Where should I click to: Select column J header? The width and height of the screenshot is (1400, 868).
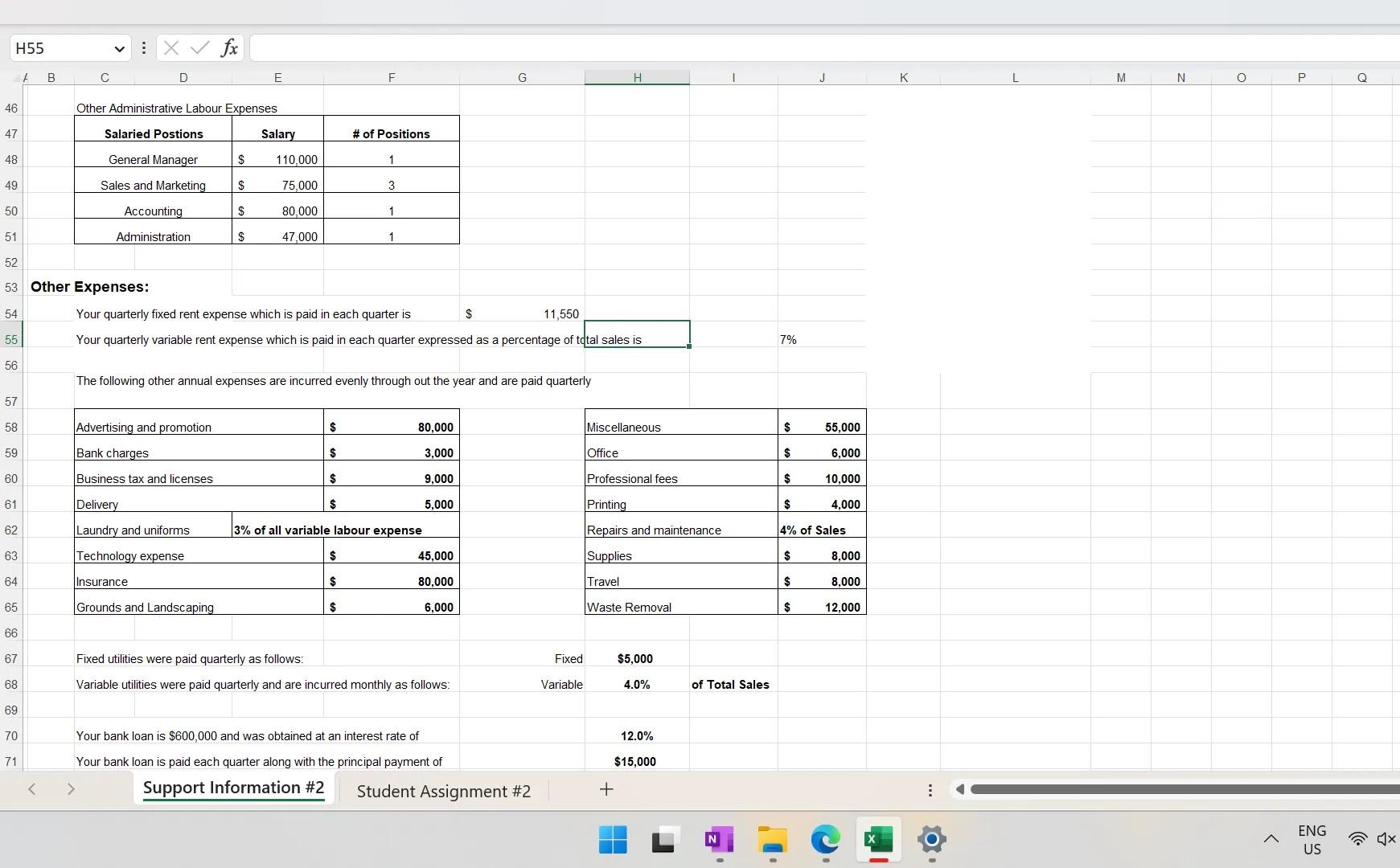tap(822, 77)
